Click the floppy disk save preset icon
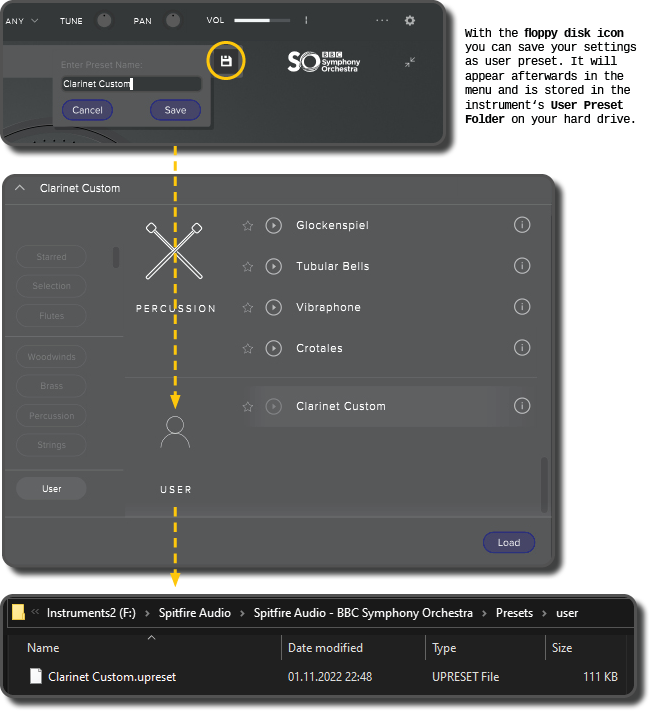 (226, 61)
